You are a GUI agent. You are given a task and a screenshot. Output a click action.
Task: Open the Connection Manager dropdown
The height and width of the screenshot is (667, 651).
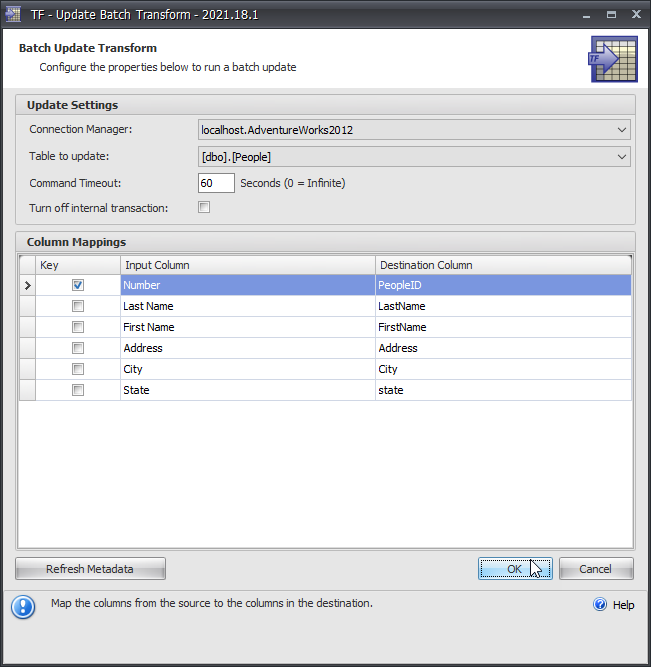tap(414, 130)
